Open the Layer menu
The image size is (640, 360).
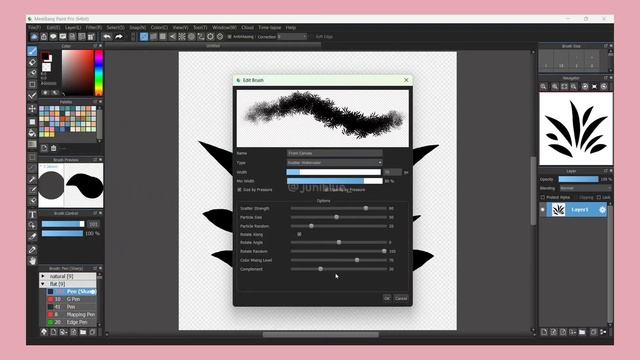click(x=73, y=28)
